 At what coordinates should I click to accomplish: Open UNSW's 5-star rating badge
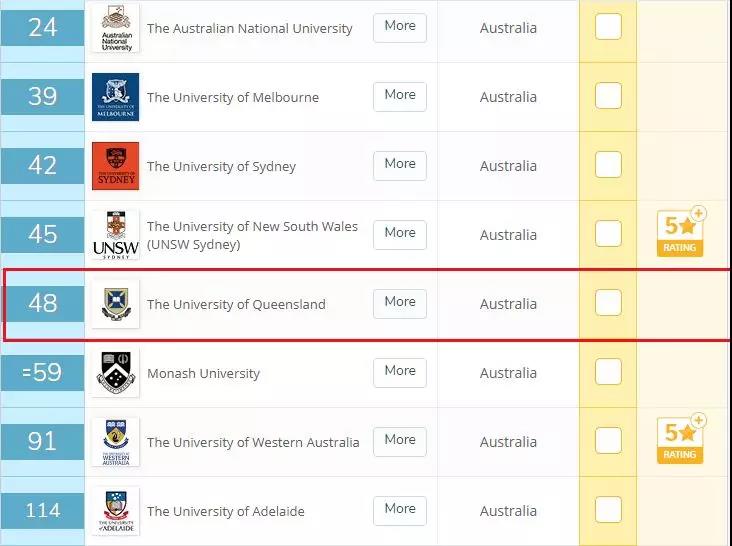pos(681,232)
